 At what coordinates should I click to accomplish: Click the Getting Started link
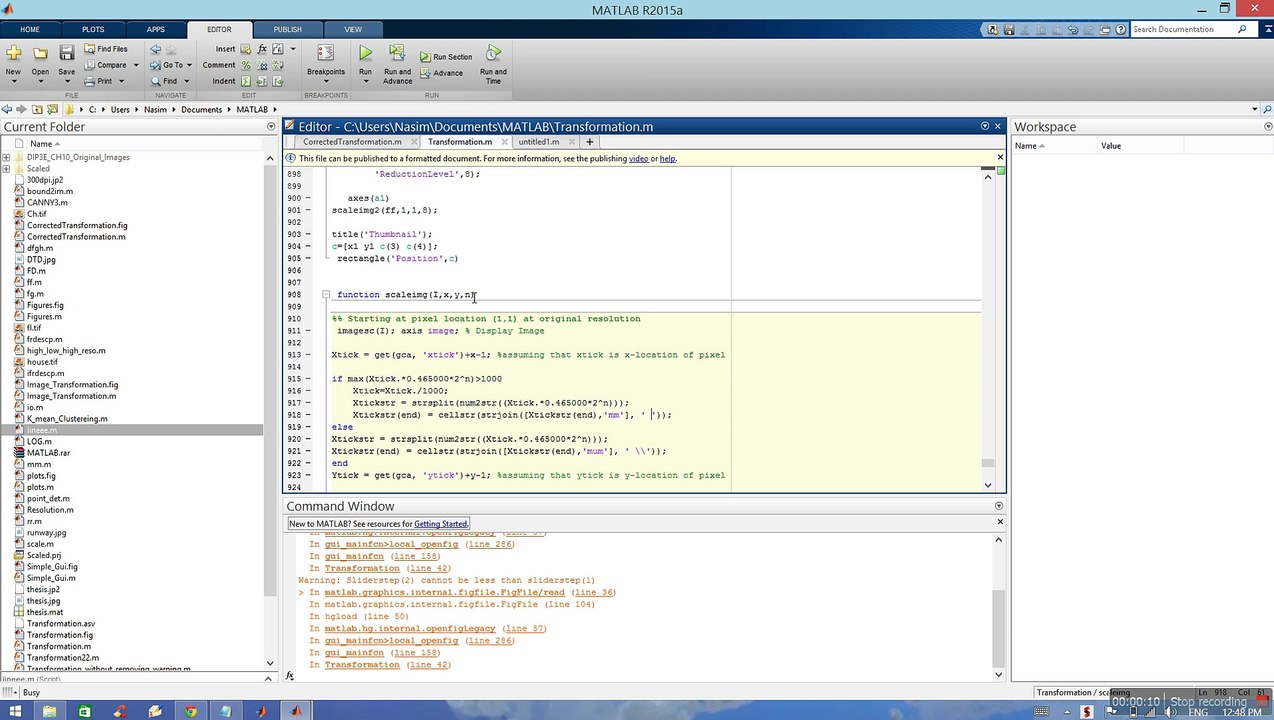click(440, 524)
